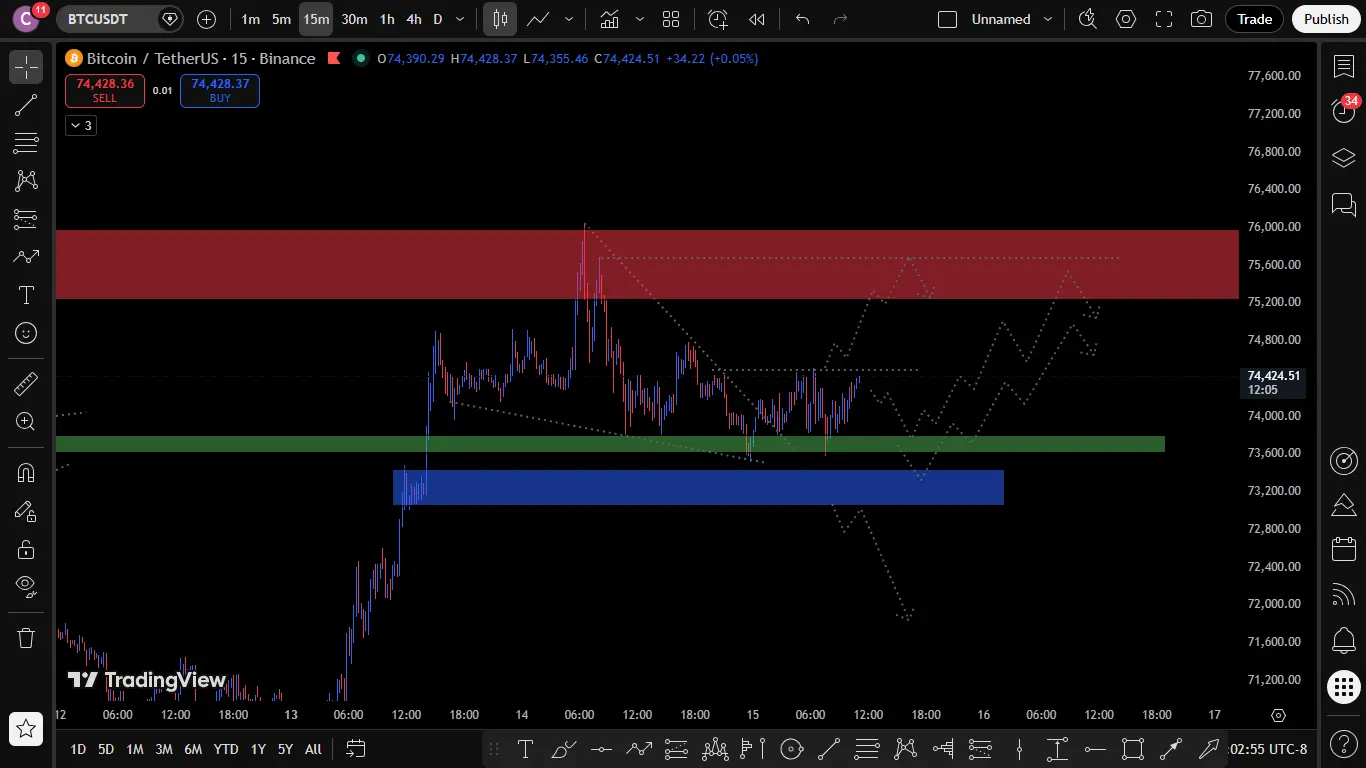Remove drawings with the trash icon
The height and width of the screenshot is (768, 1366).
(x=26, y=637)
